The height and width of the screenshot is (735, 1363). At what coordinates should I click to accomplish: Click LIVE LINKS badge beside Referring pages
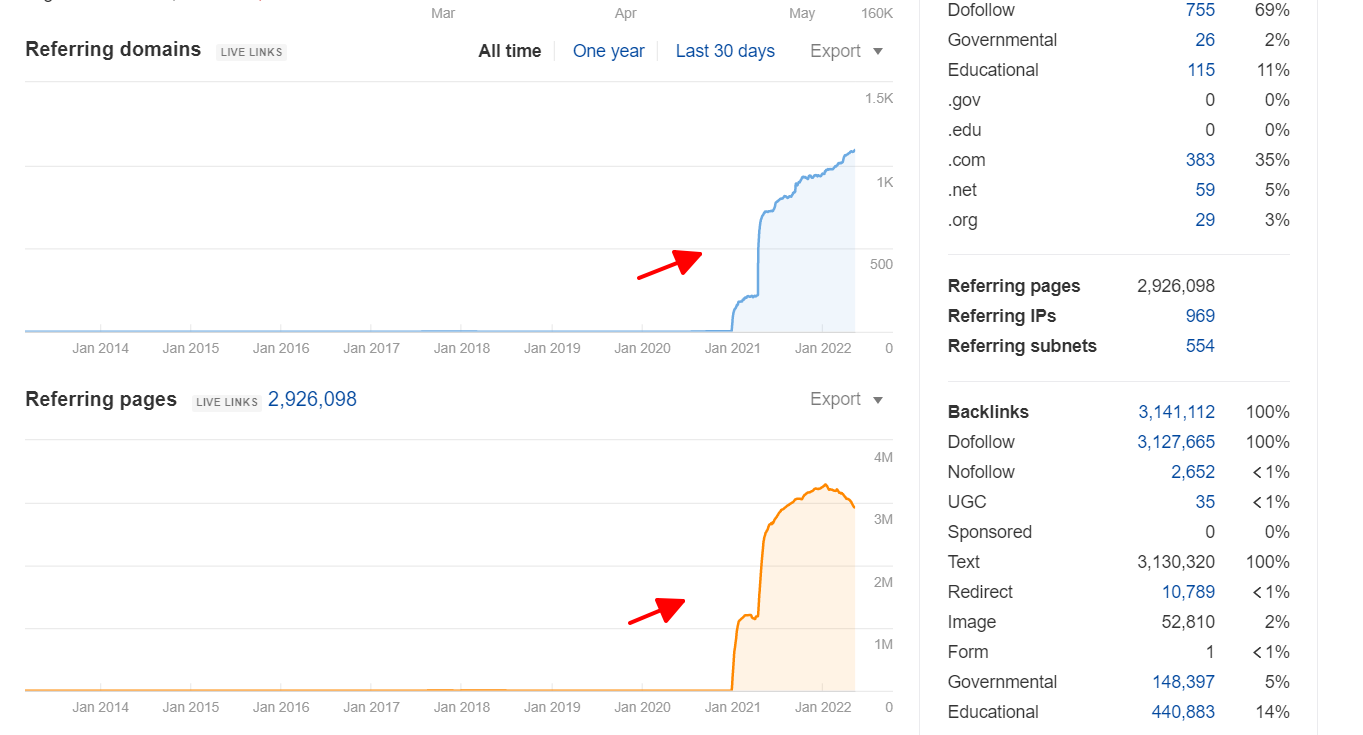pyautogui.click(x=227, y=402)
